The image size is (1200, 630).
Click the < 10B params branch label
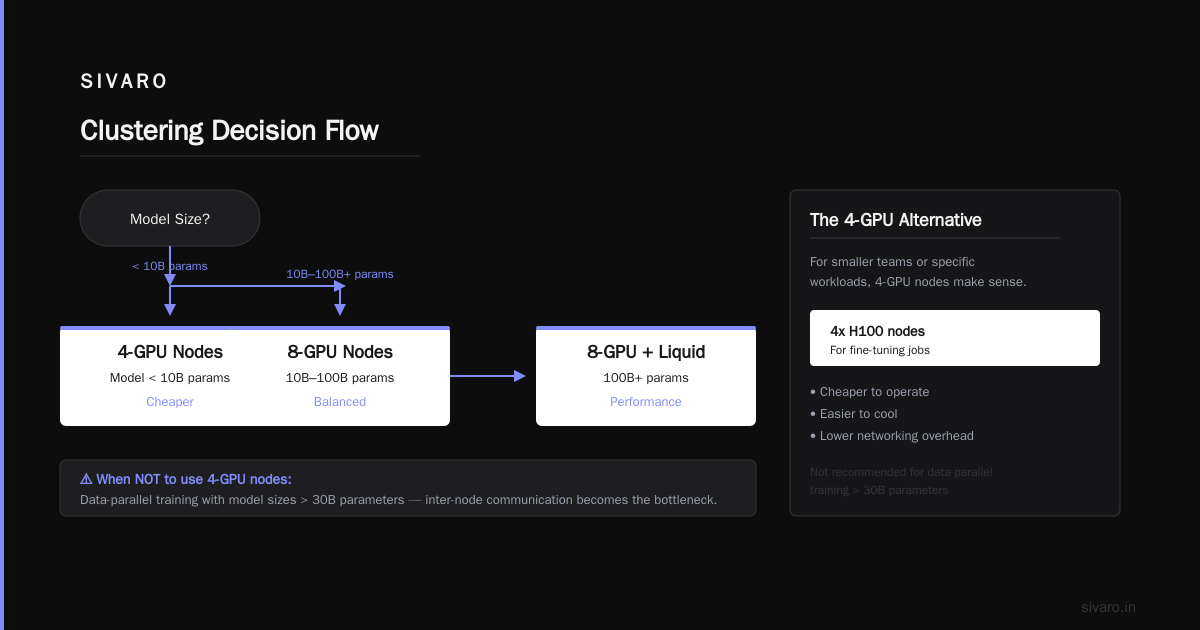click(170, 266)
